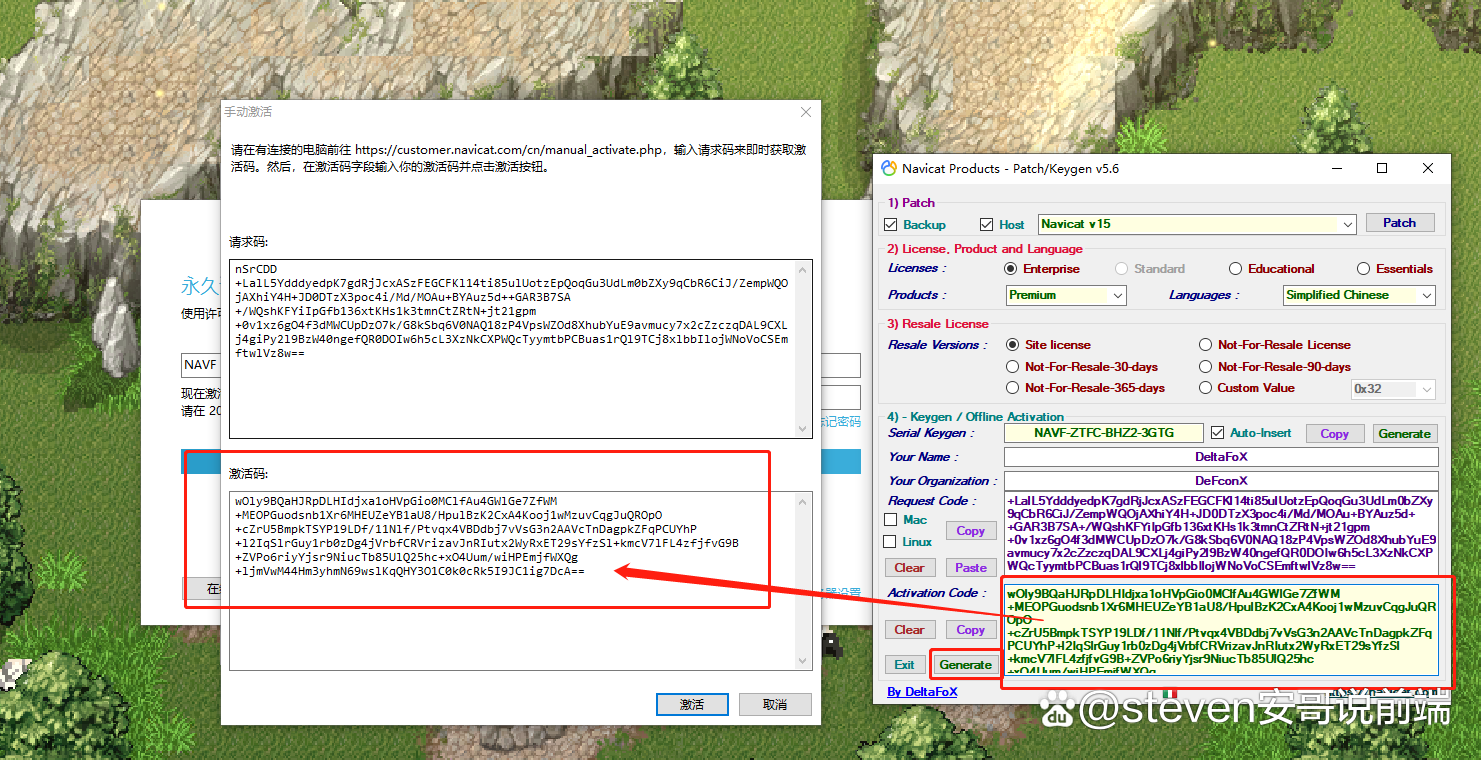
Task: Check the Mac platform checkbox
Action: [891, 520]
